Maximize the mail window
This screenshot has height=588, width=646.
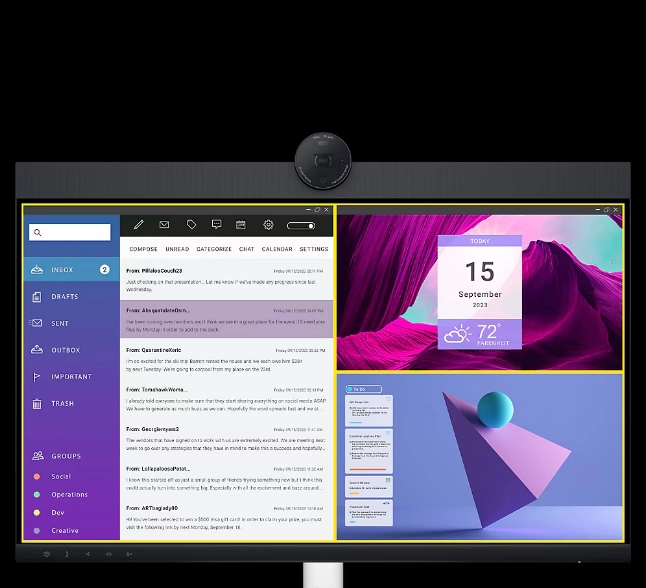coord(317,210)
